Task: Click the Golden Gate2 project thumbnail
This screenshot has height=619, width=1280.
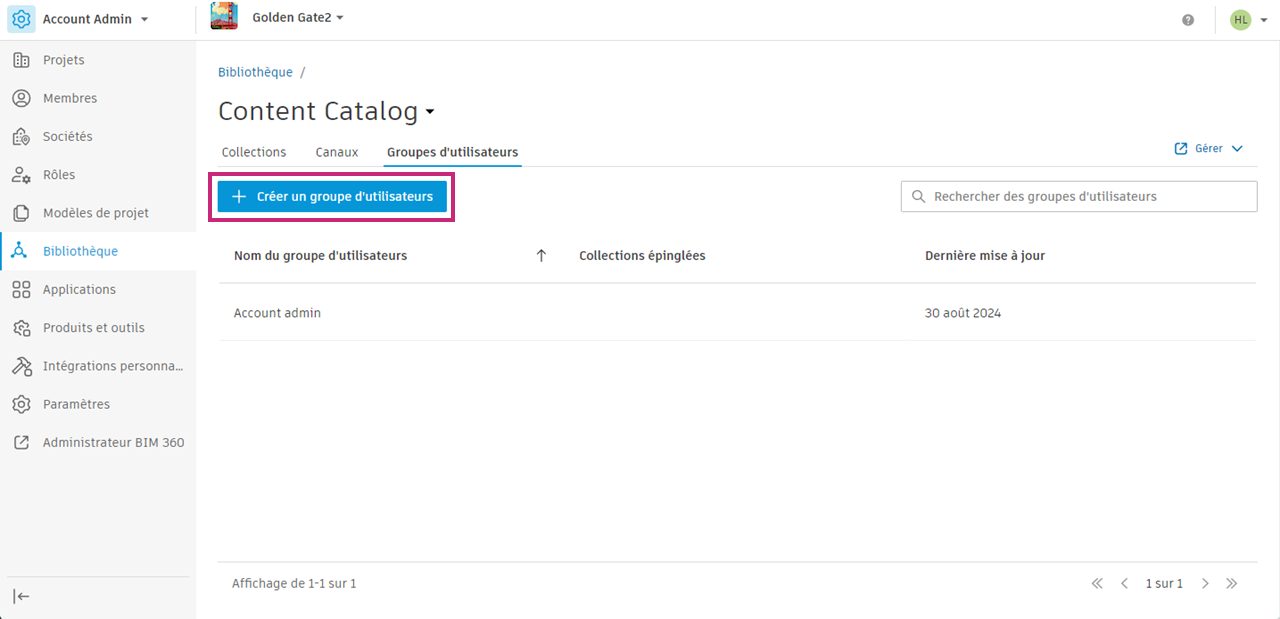Action: point(224,17)
